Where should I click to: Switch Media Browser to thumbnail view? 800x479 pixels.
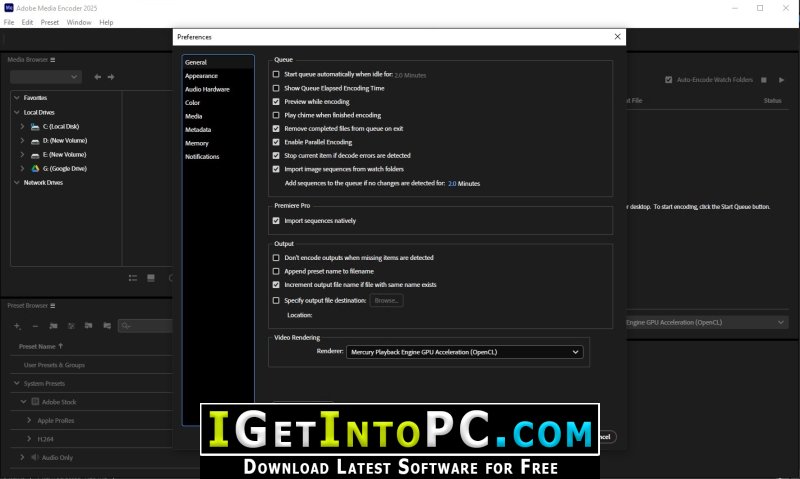click(151, 278)
